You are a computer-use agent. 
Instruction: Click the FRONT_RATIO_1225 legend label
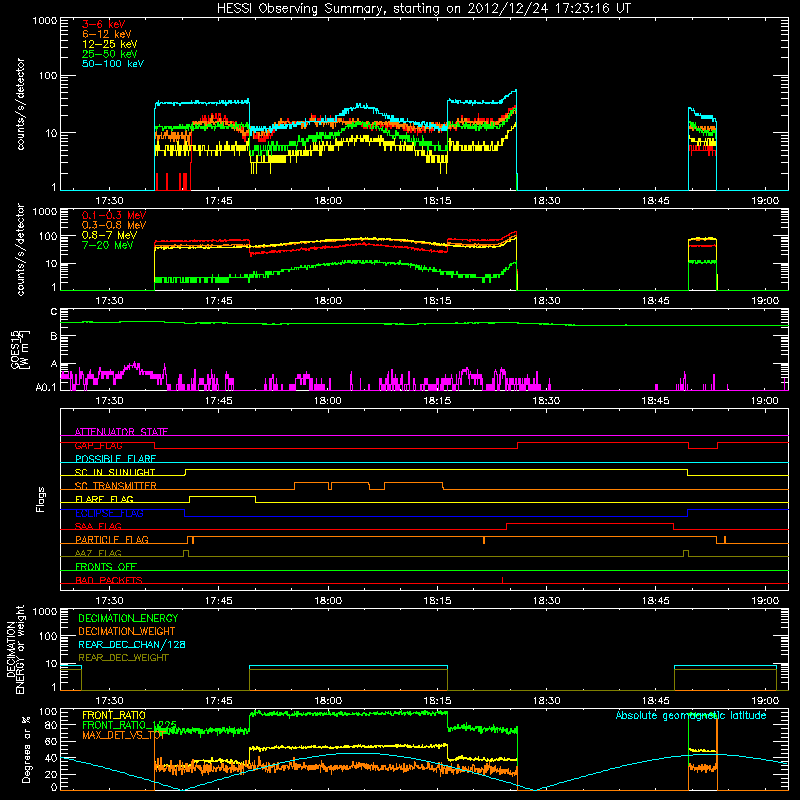click(x=129, y=725)
